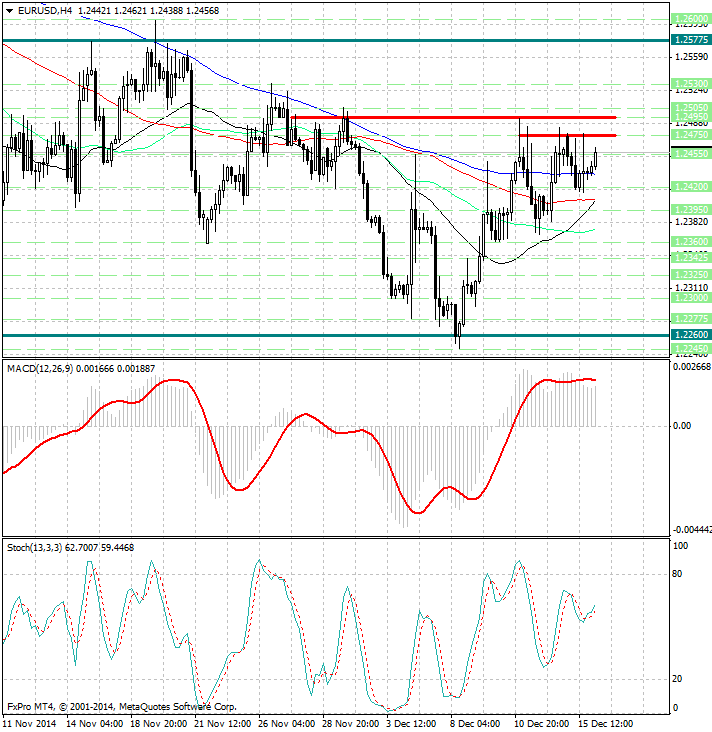This screenshot has height=732, width=712.
Task: Select the 1.23000 green level label
Action: 692,298
